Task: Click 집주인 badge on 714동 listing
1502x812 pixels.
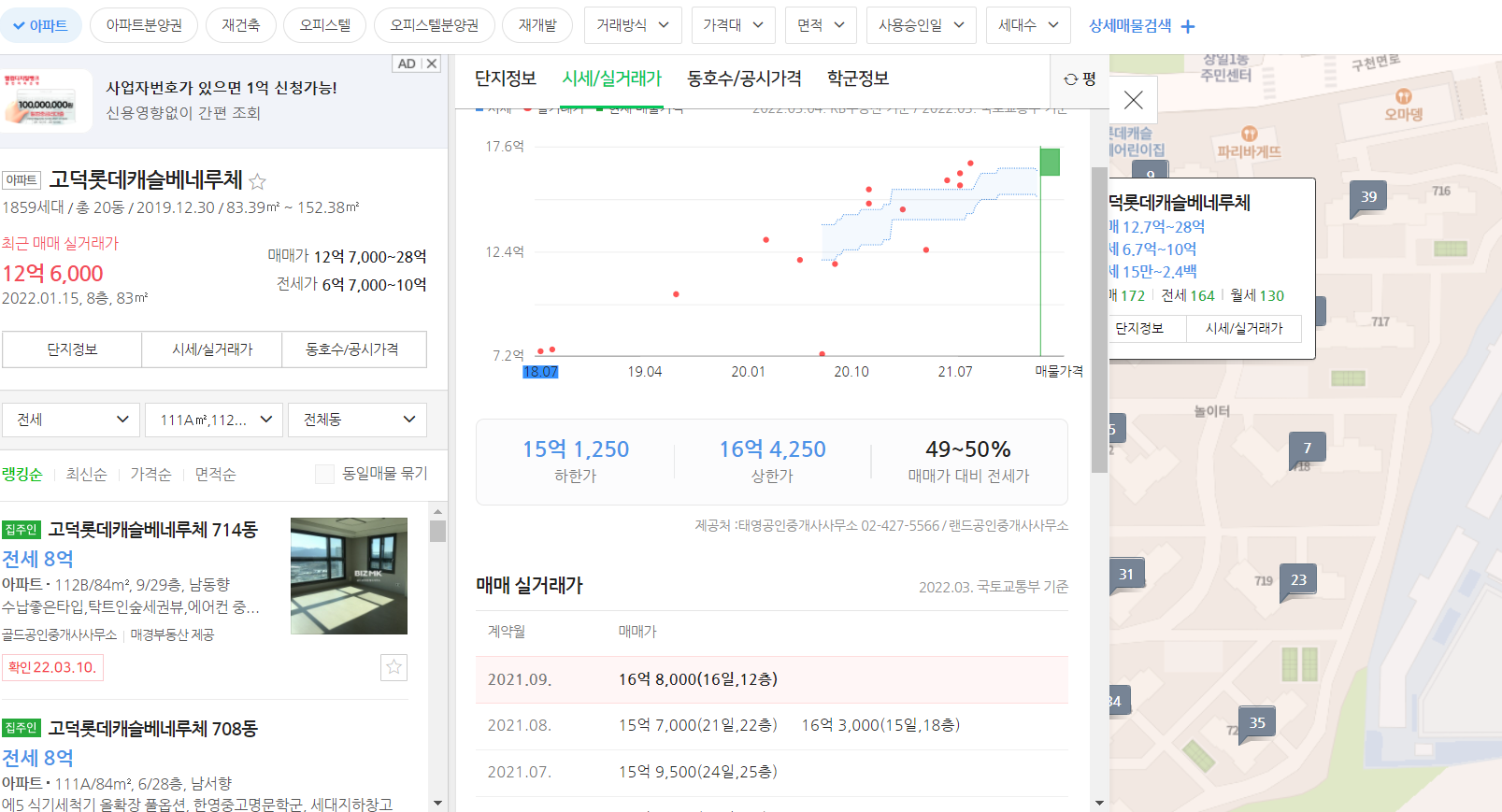Action: coord(21,530)
